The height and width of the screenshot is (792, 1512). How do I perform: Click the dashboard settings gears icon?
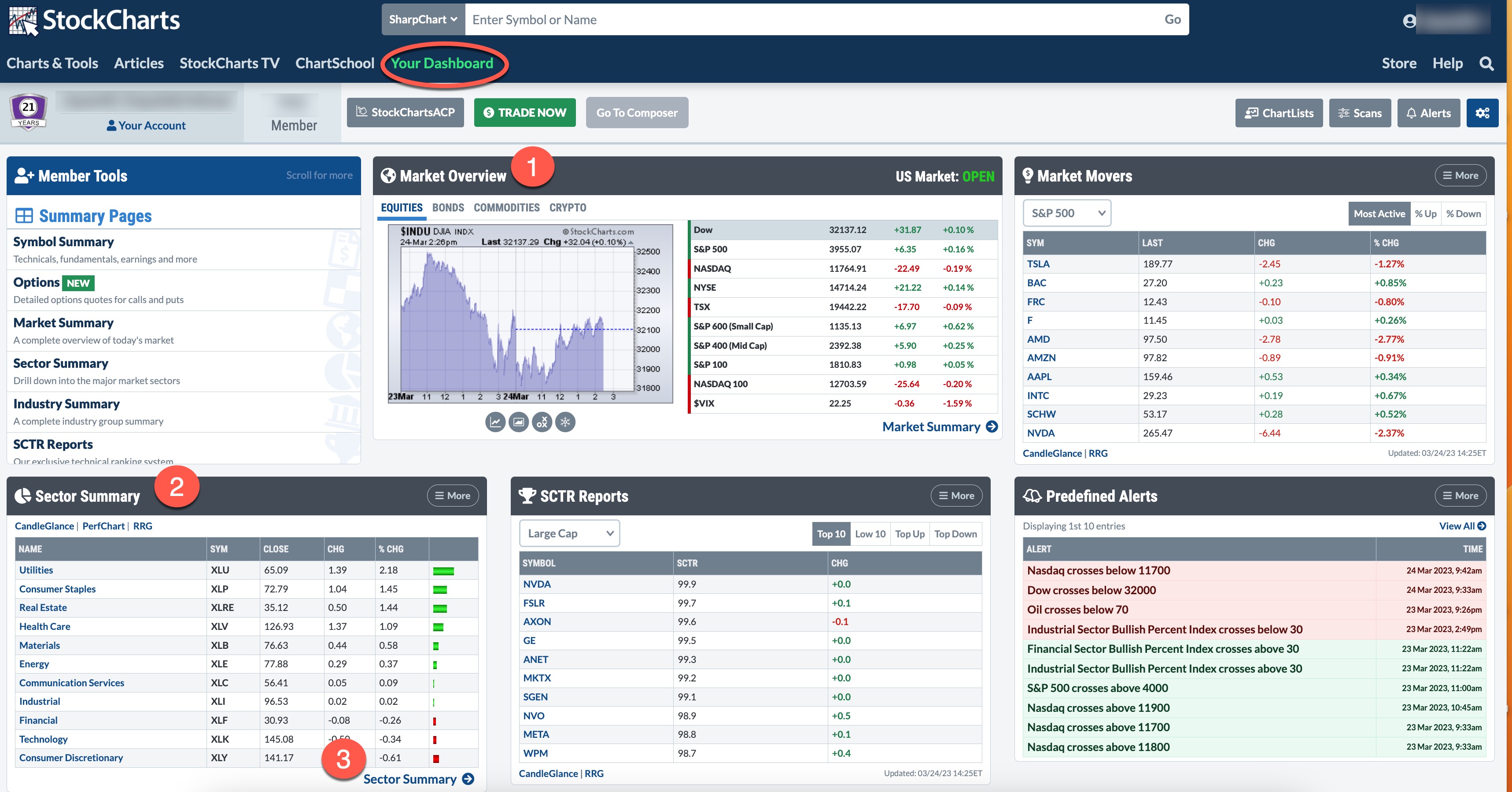pyautogui.click(x=1482, y=113)
